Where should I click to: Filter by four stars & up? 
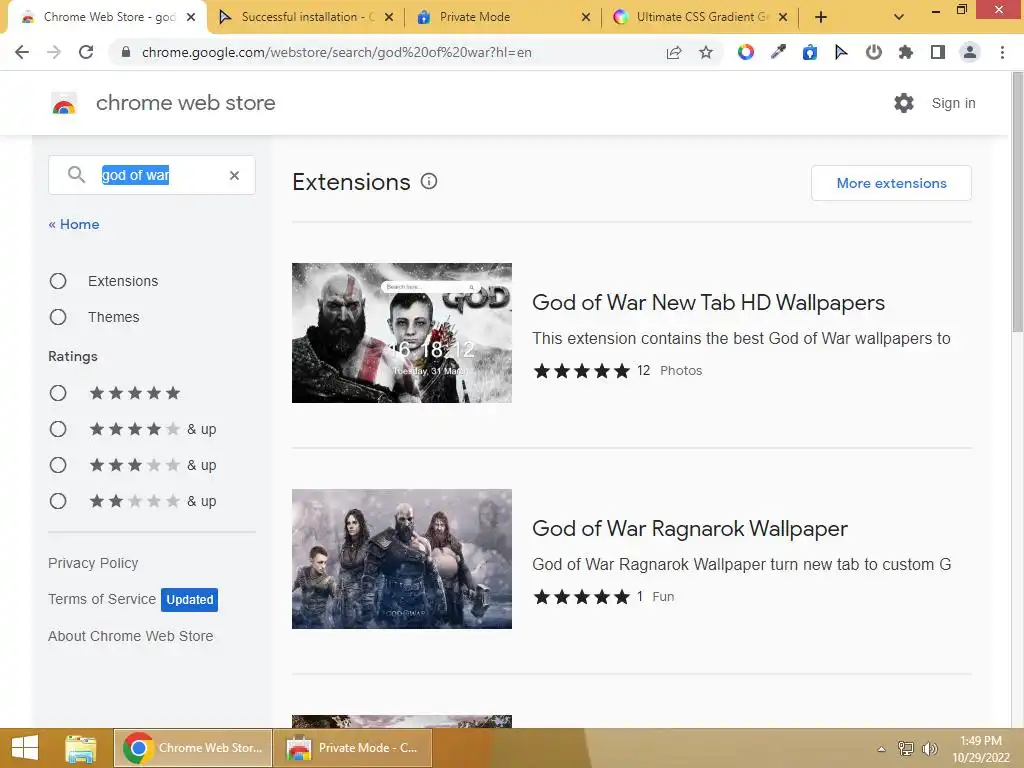[x=58, y=429]
